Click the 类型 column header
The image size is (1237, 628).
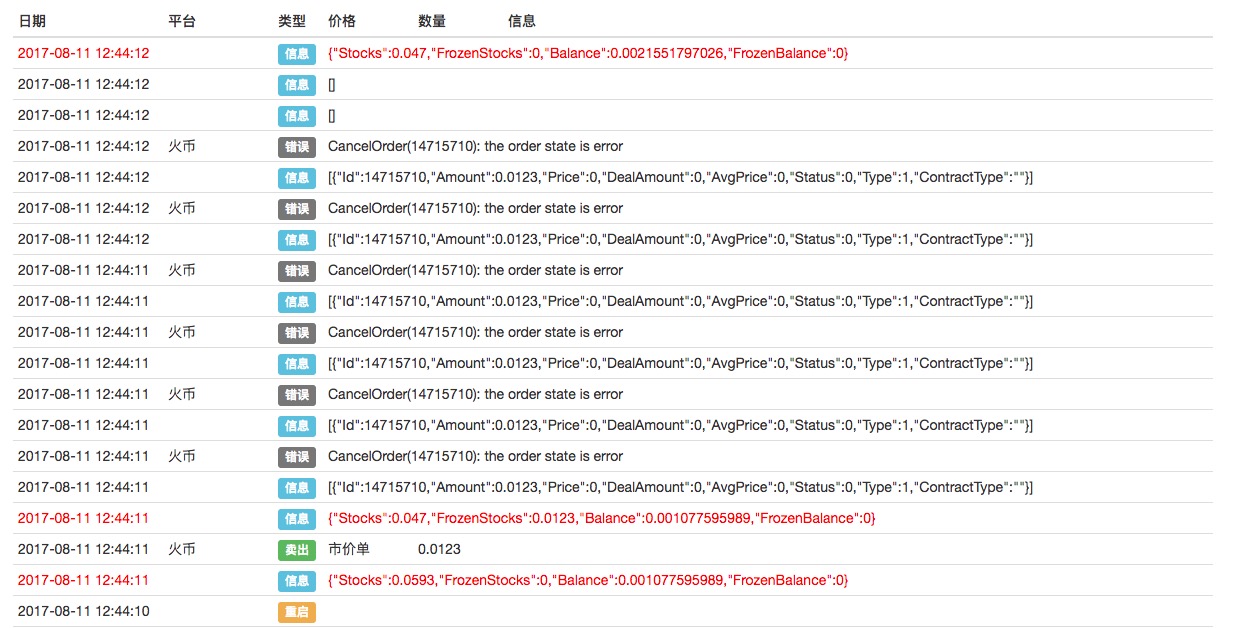pyautogui.click(x=292, y=21)
